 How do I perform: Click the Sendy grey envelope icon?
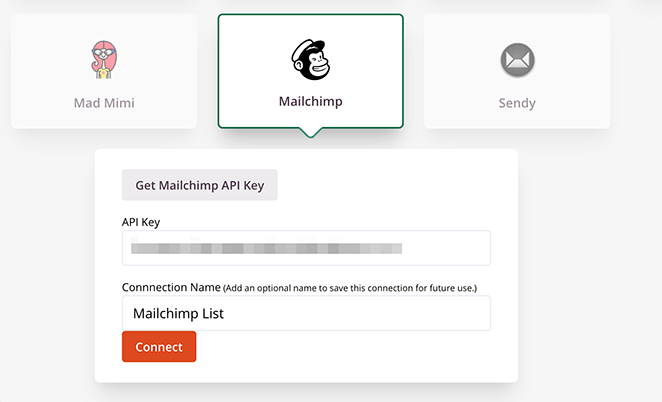tap(518, 60)
